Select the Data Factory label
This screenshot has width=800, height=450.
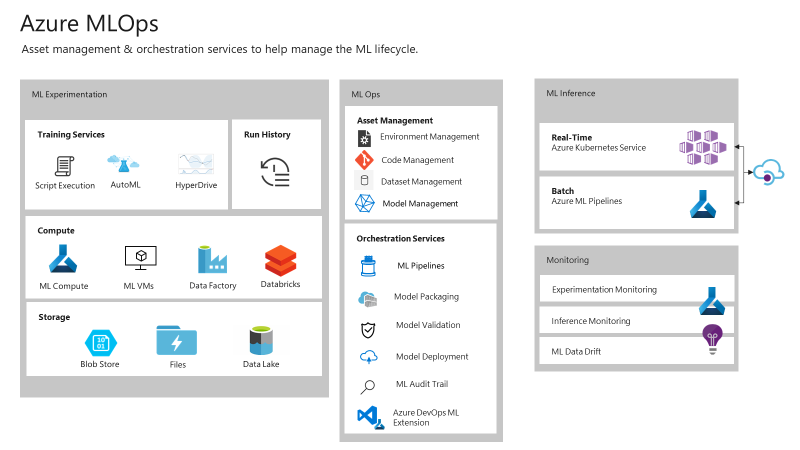click(213, 286)
